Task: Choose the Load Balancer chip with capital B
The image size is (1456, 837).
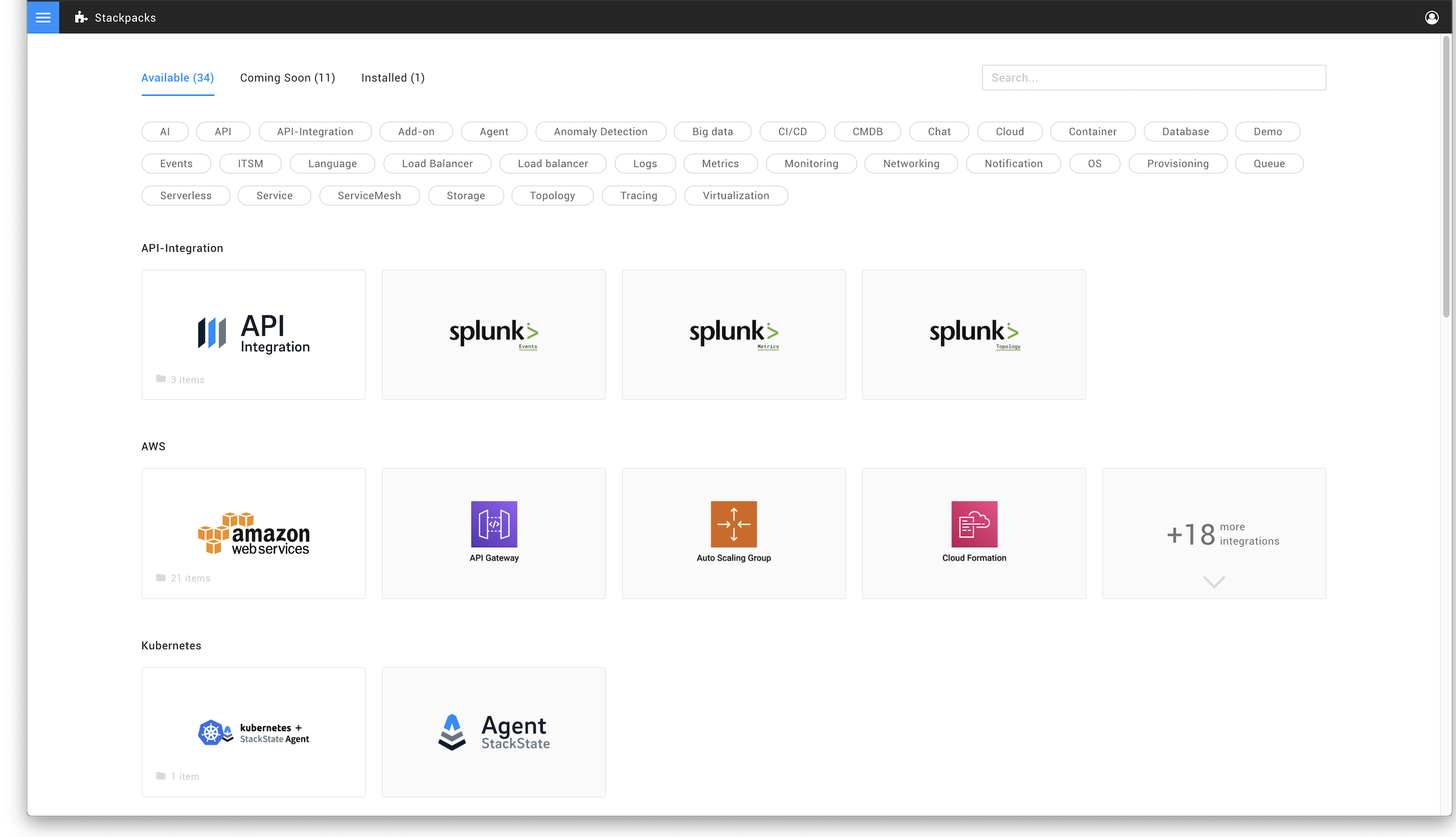Action: [x=437, y=164]
